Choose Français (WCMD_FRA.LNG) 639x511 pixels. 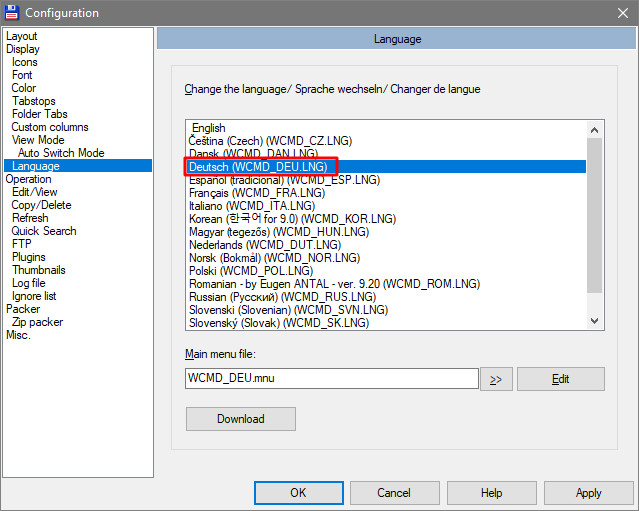pyautogui.click(x=386, y=193)
